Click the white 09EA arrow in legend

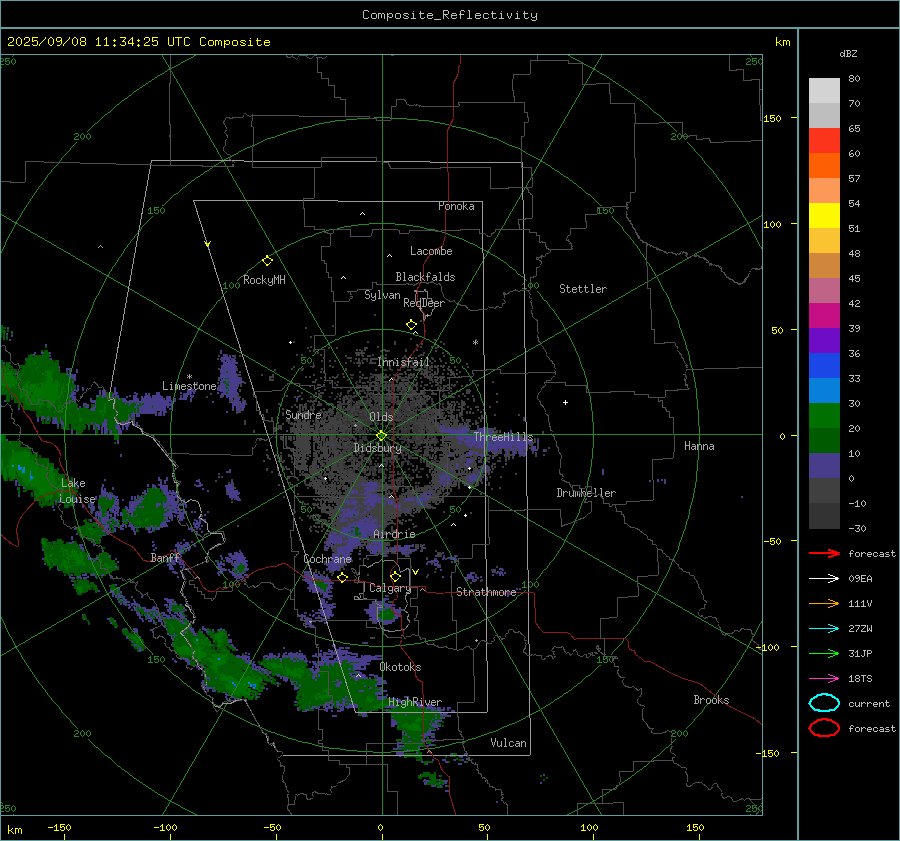pyautogui.click(x=824, y=578)
